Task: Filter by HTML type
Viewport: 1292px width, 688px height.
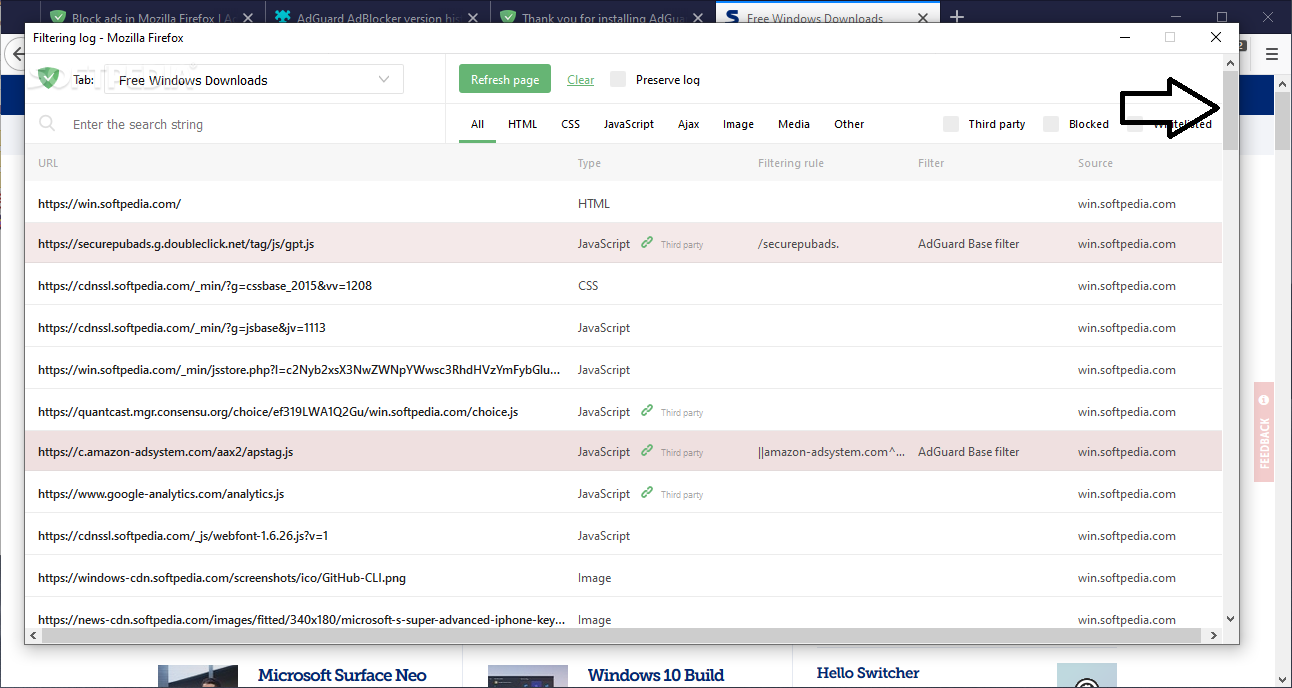Action: (x=522, y=124)
